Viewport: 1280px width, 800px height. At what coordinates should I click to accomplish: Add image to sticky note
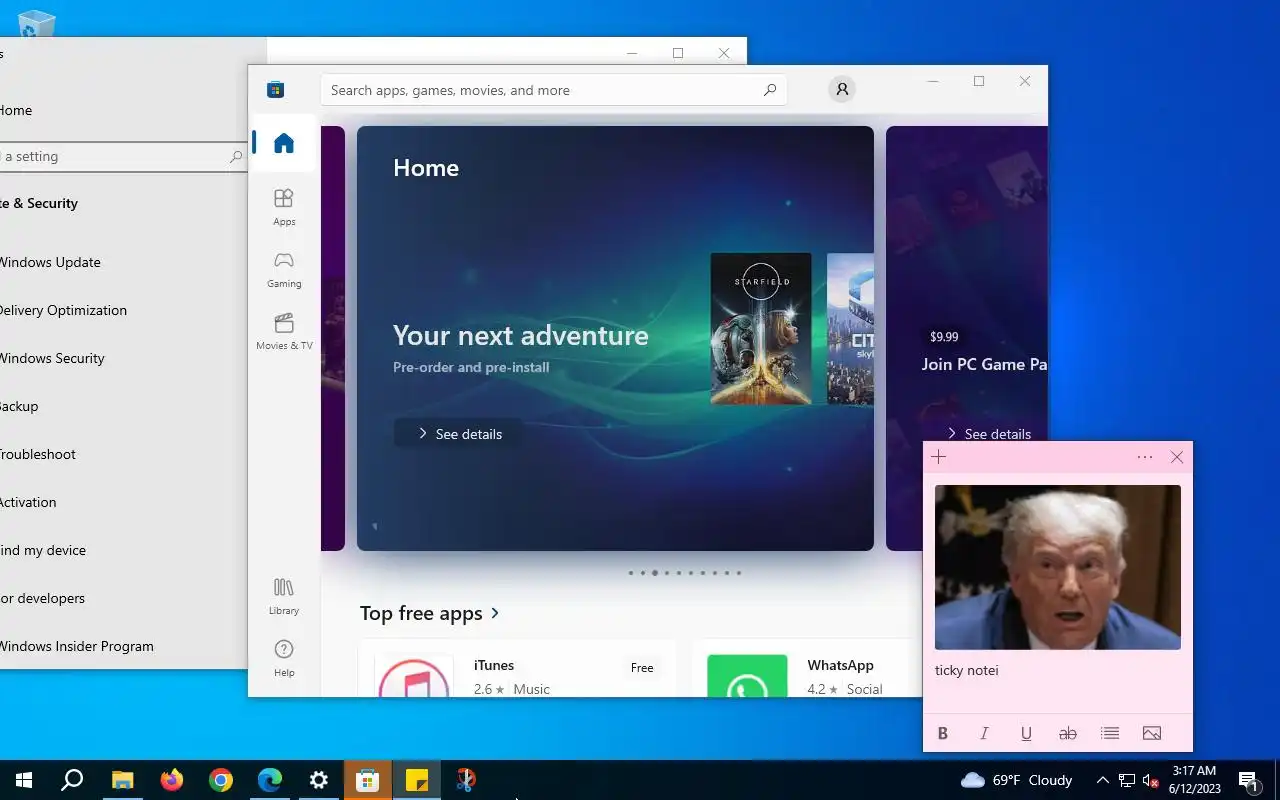coord(1152,733)
